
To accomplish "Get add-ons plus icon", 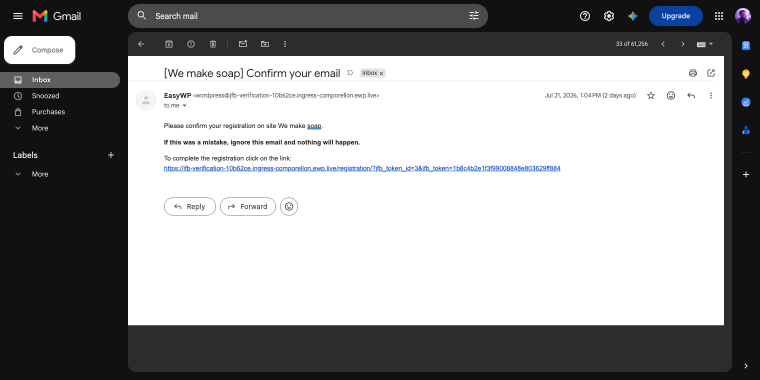I will pyautogui.click(x=746, y=174).
